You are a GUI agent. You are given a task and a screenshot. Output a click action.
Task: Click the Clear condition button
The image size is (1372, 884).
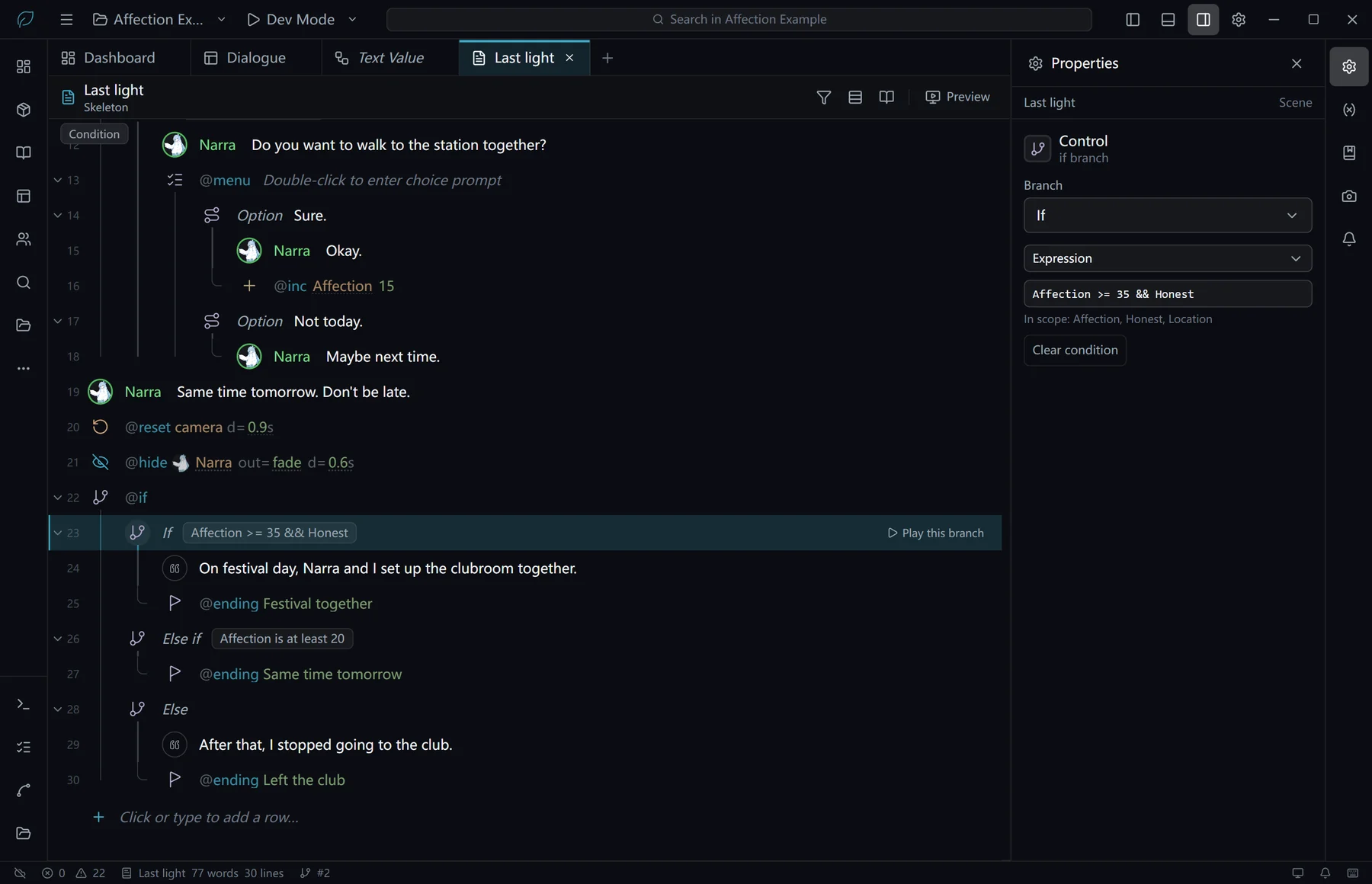click(x=1075, y=350)
